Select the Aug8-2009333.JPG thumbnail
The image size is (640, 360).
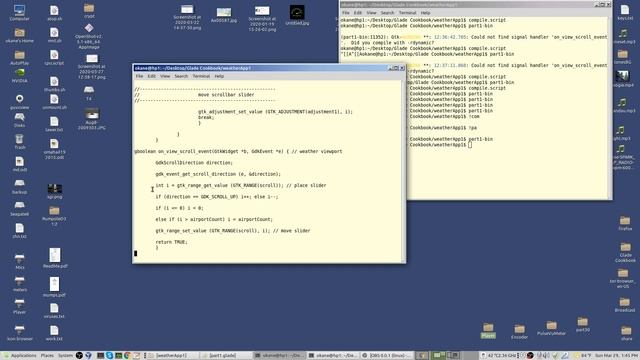tap(92, 119)
